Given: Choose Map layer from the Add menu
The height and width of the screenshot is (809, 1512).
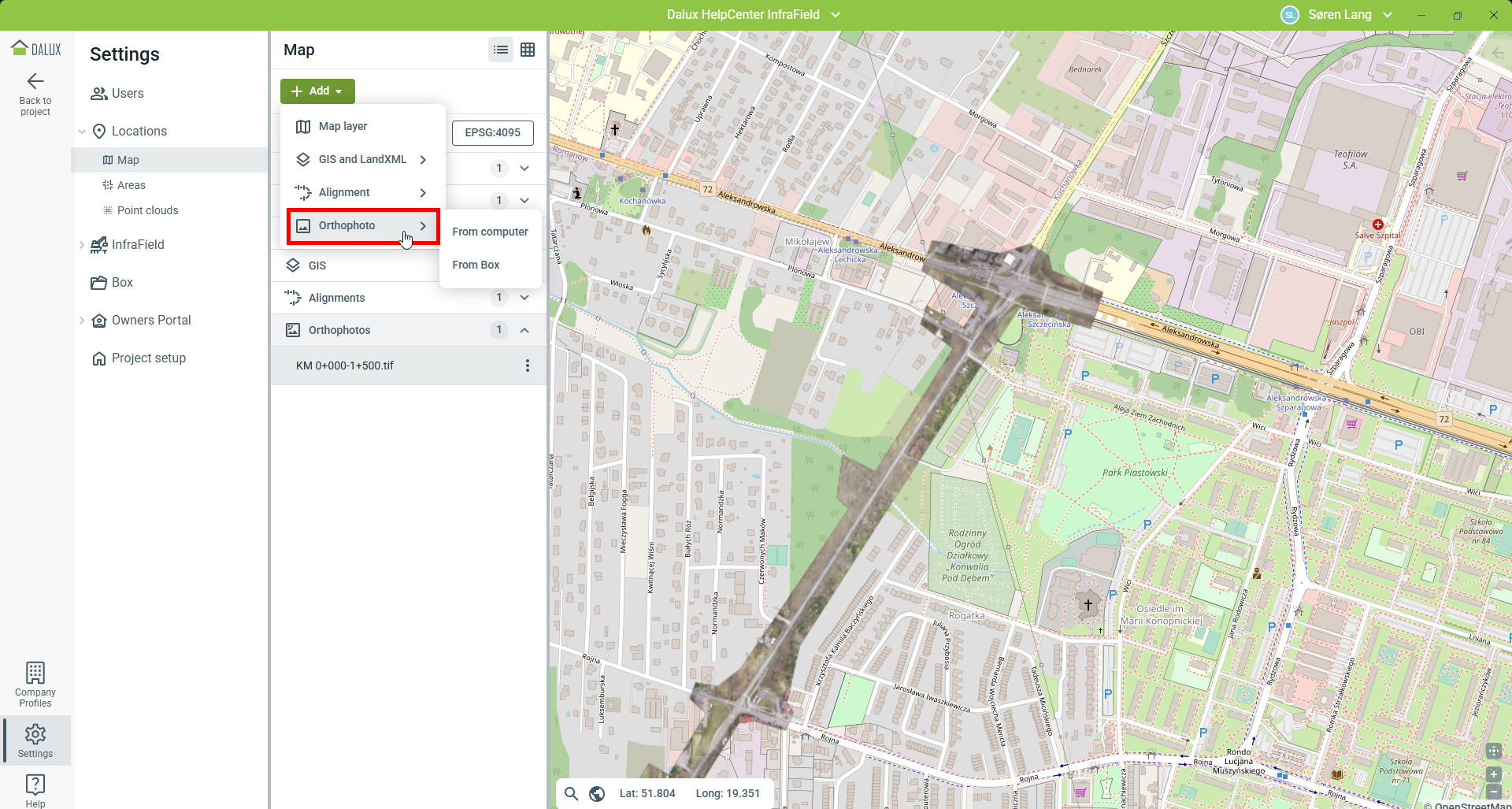Looking at the screenshot, I should click(362, 126).
